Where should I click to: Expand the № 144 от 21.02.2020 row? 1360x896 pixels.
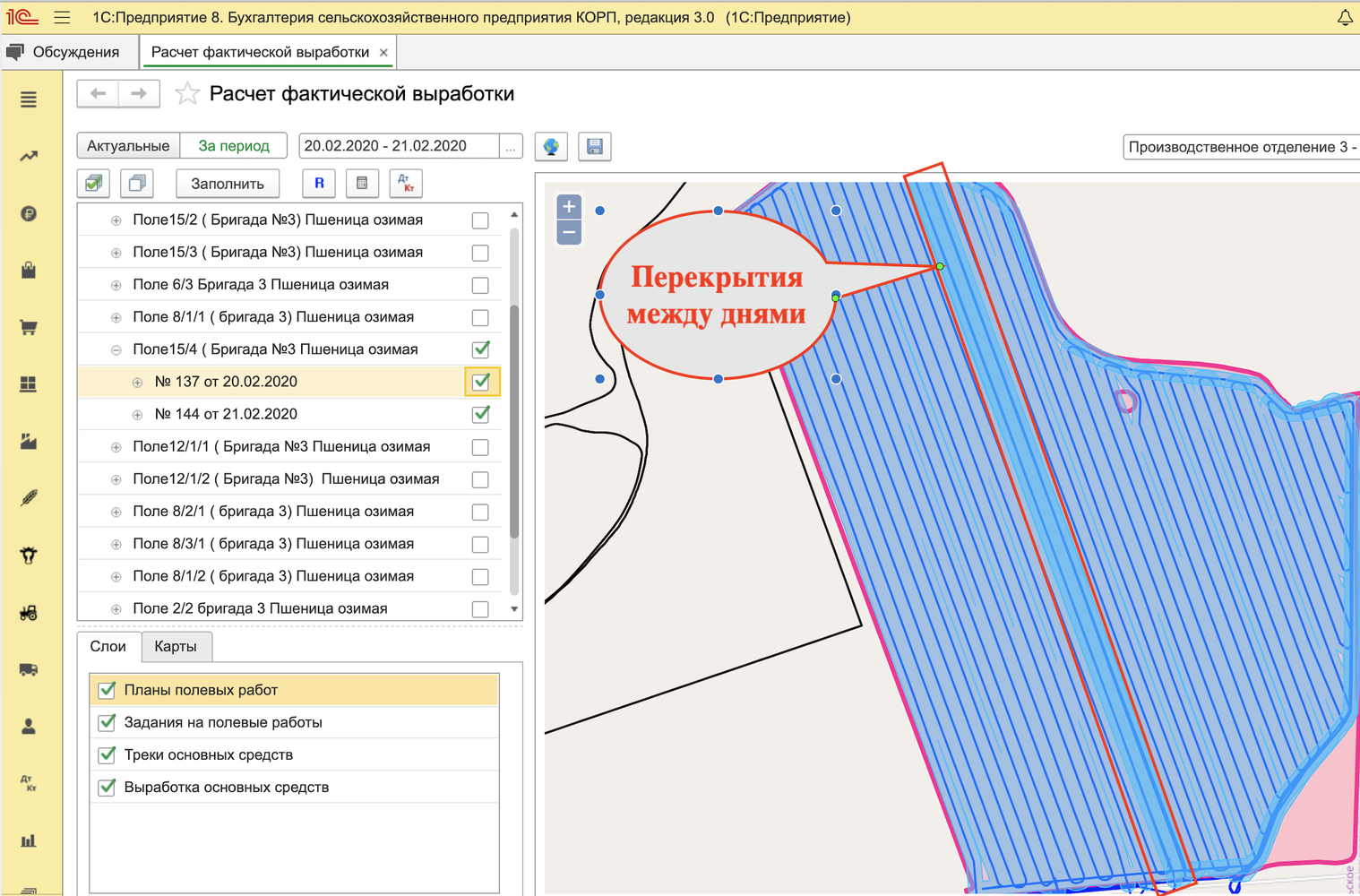point(137,415)
